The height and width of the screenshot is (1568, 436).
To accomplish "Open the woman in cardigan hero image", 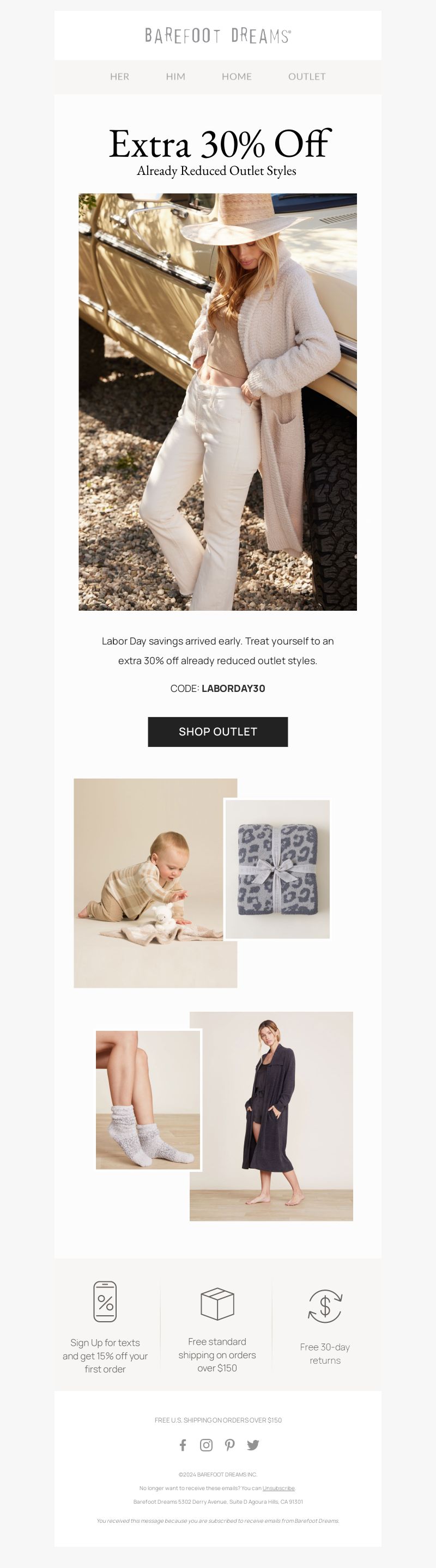I will 218,402.
